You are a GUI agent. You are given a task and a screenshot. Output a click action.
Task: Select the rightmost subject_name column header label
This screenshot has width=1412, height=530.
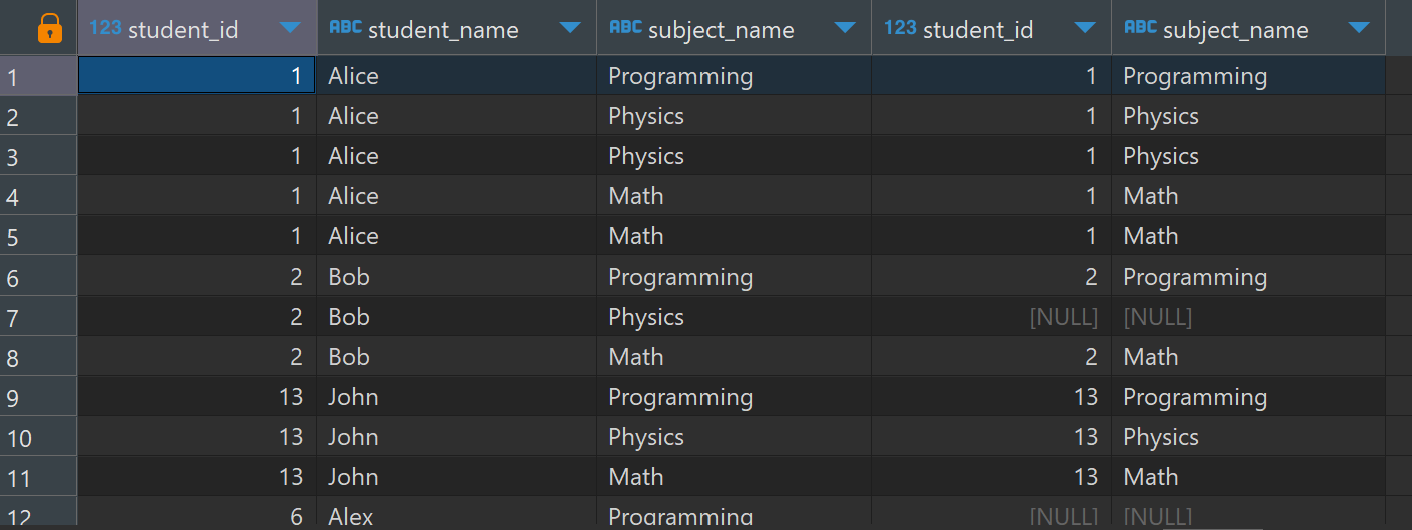click(x=1236, y=30)
